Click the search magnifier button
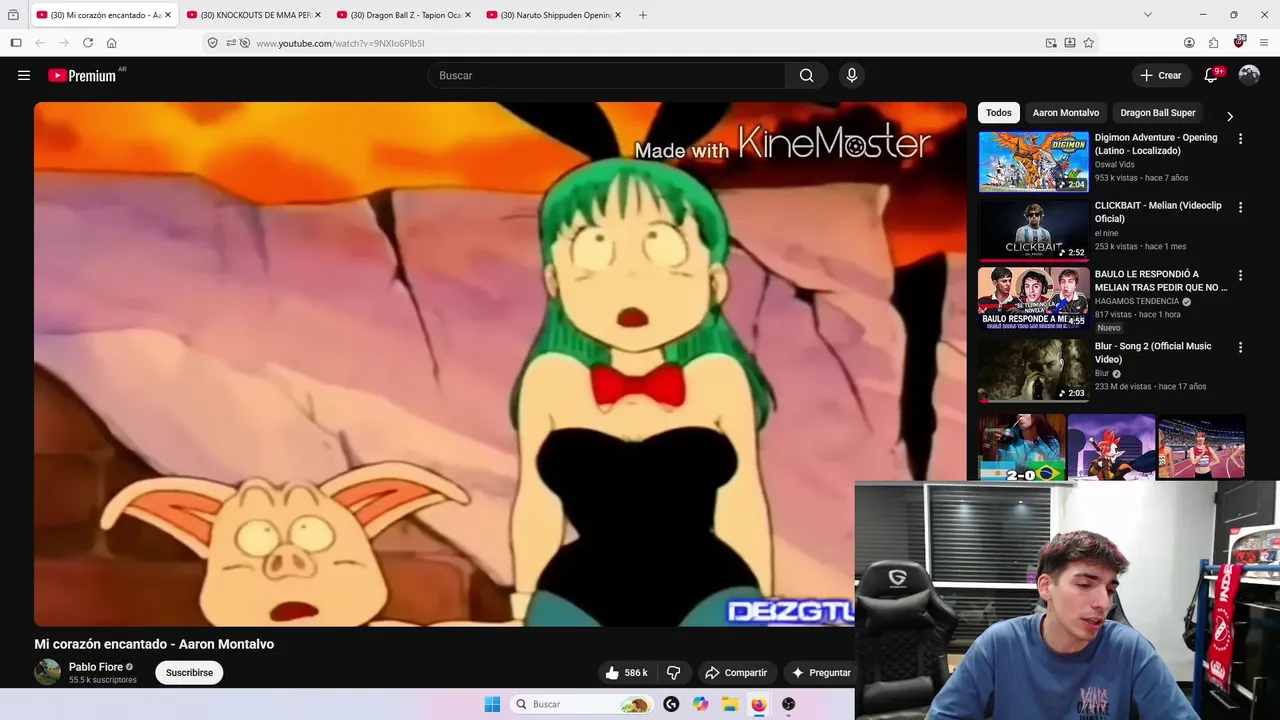The width and height of the screenshot is (1280, 720). pos(806,75)
